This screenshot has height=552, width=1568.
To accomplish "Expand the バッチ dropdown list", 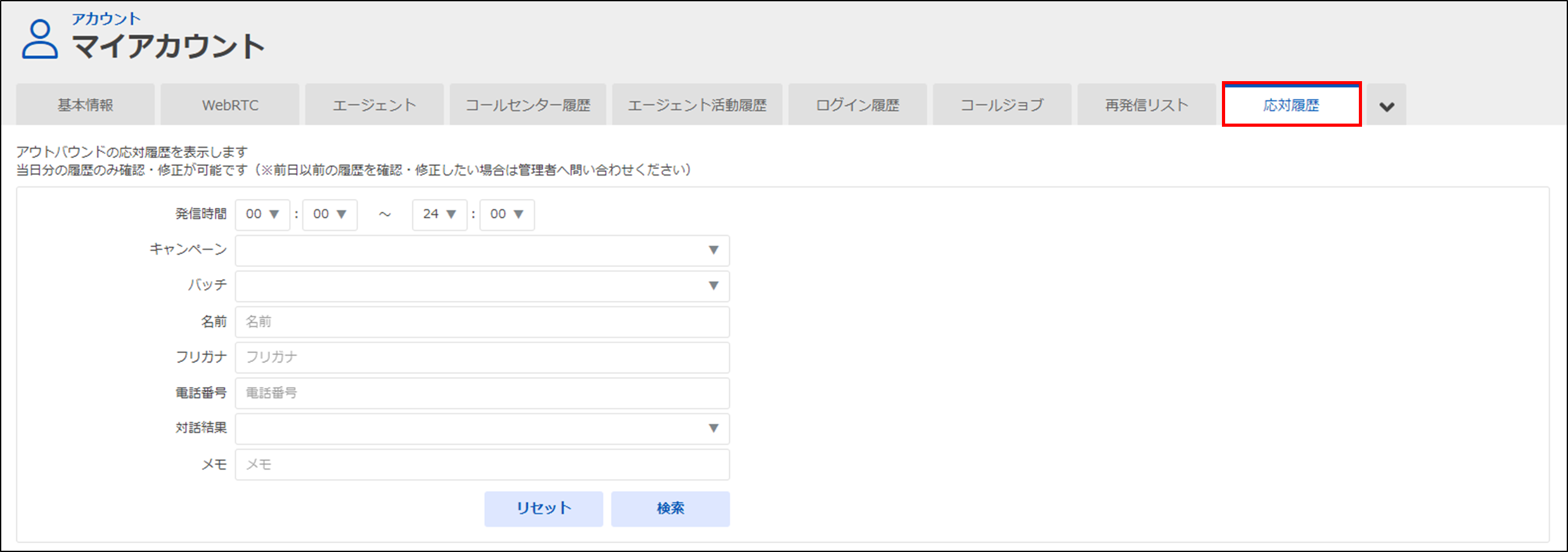I will pyautogui.click(x=482, y=286).
